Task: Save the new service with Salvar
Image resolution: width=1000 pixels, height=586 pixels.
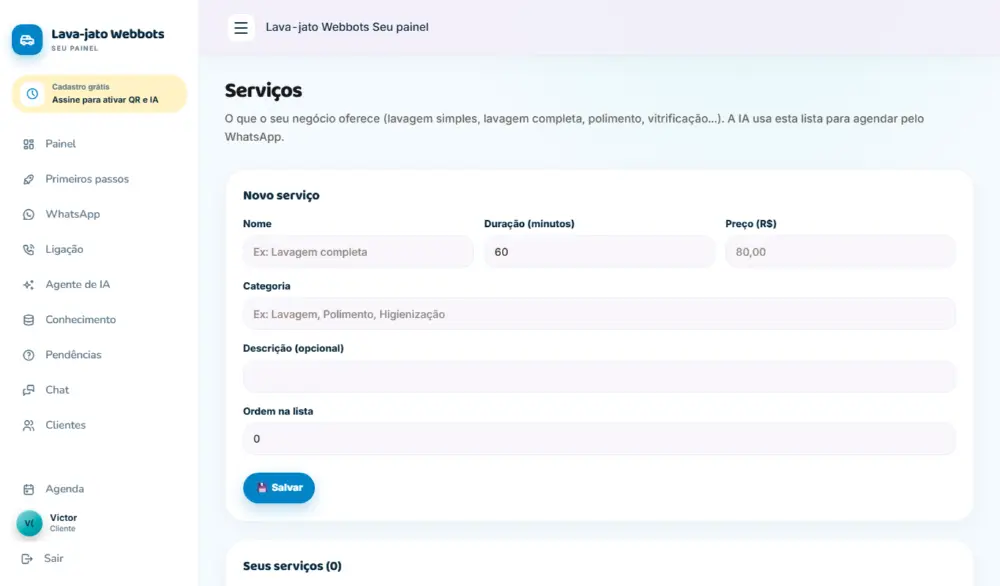Action: click(x=279, y=488)
